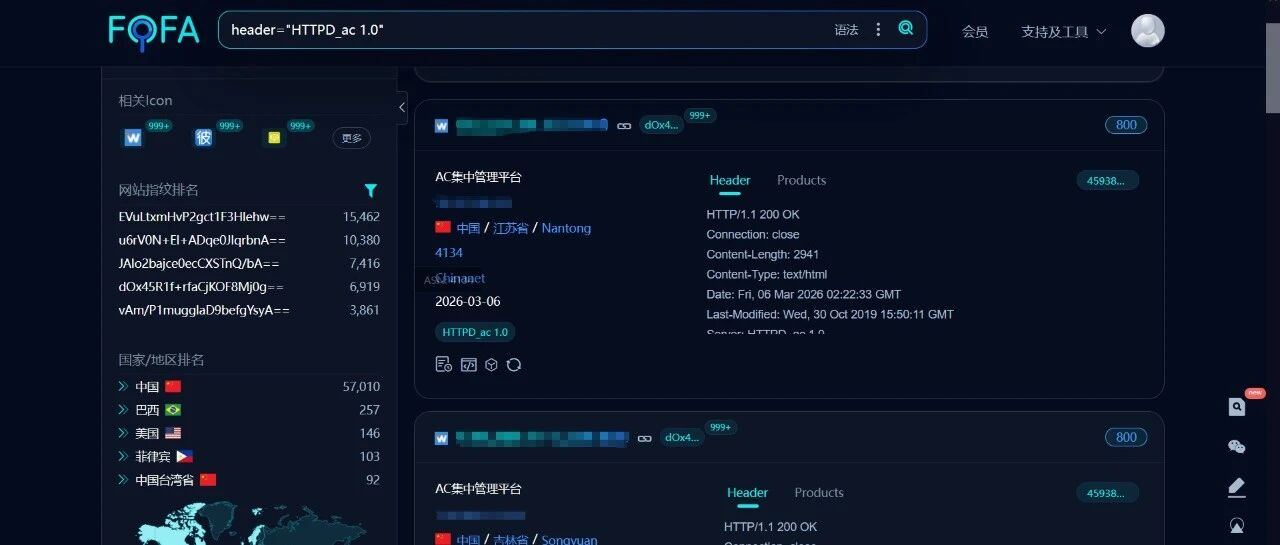
Task: Switch to Products tab in Nantong card
Action: [x=802, y=180]
